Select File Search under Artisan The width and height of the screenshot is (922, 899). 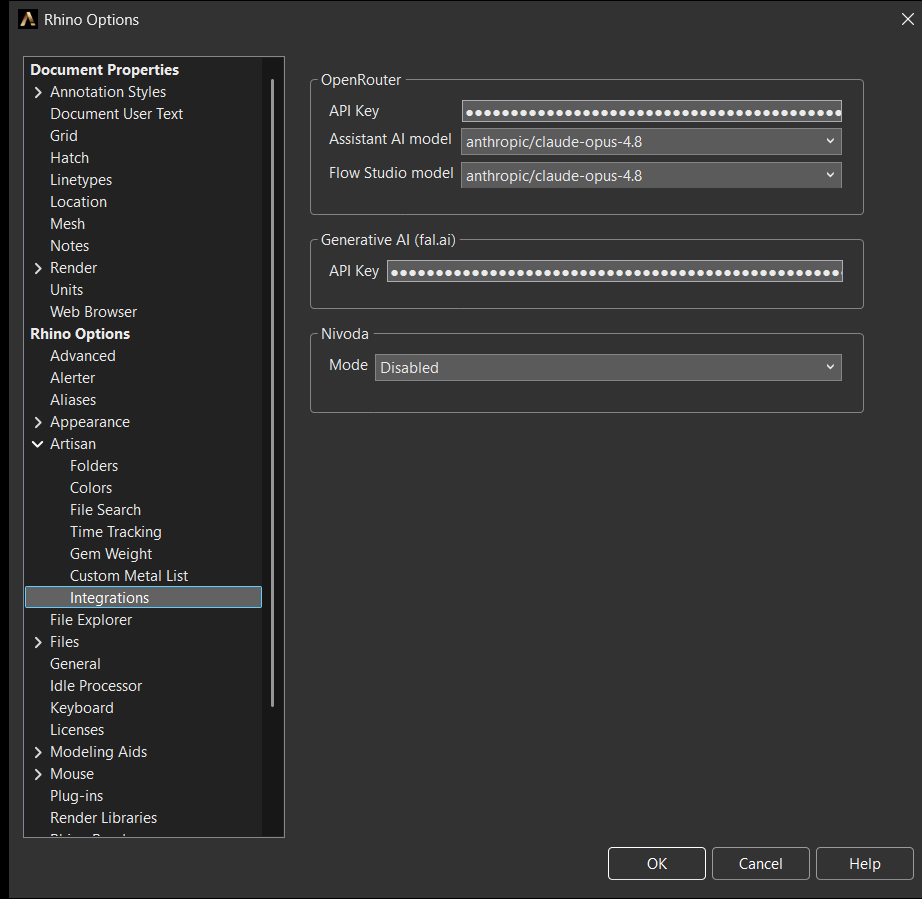[x=105, y=510]
